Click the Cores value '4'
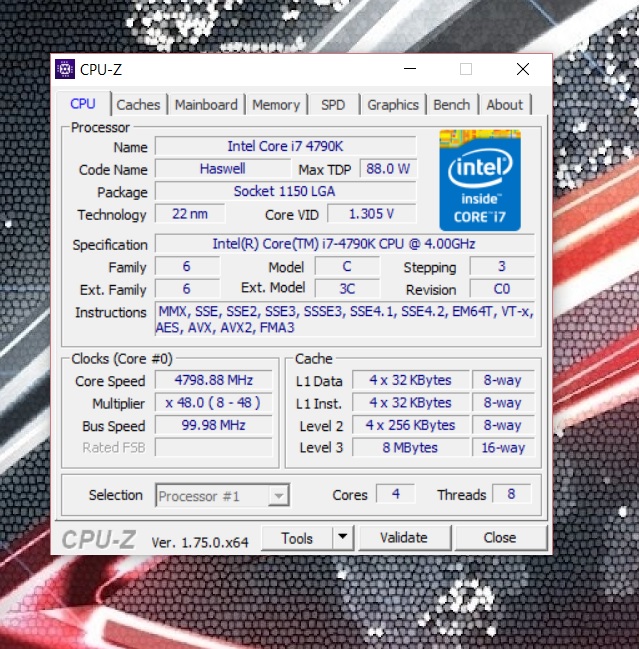This screenshot has height=649, width=639. point(396,494)
